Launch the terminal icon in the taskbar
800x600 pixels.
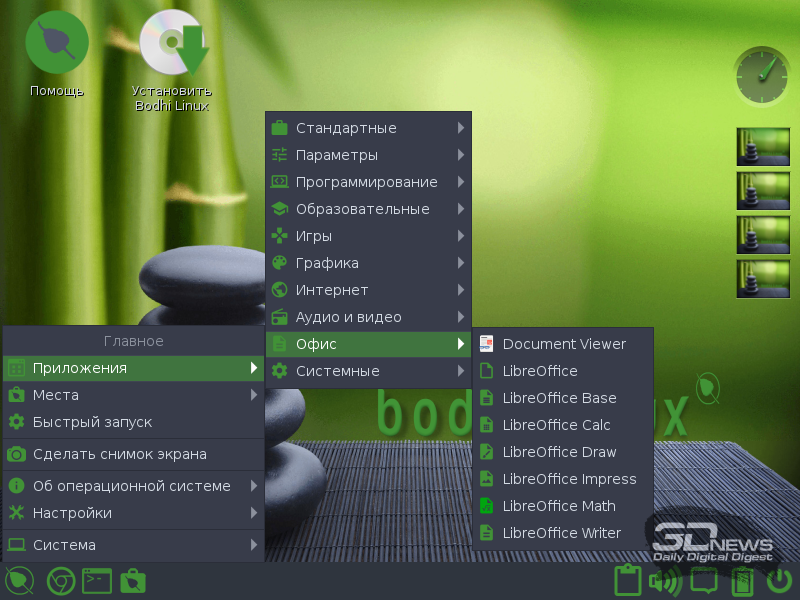click(97, 581)
